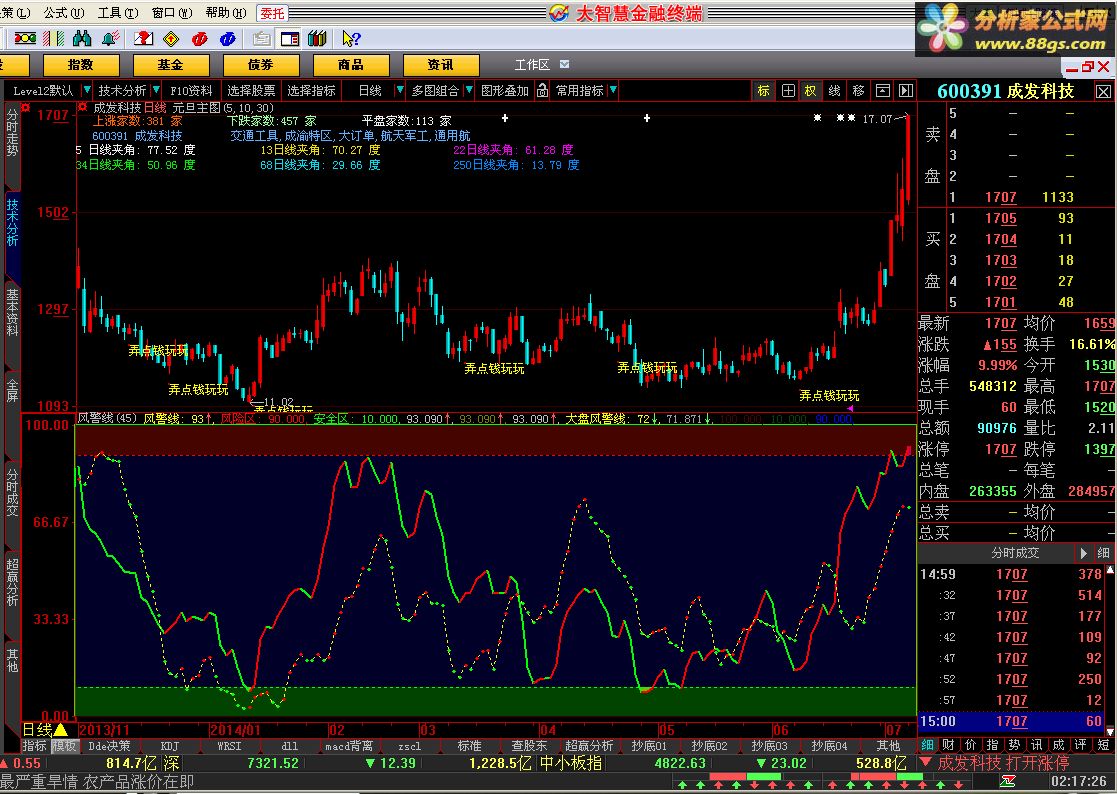1117x794 pixels.
Task: Select the macd背离 indicator tab
Action: point(349,746)
